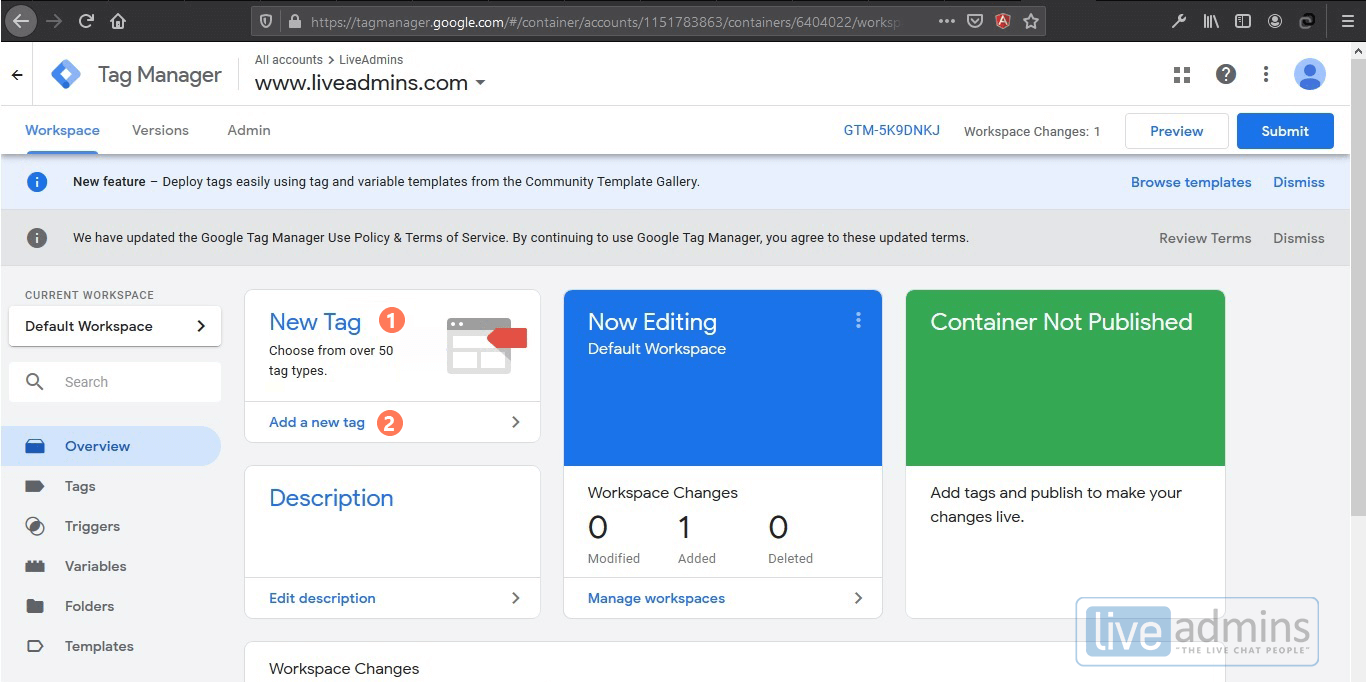Click into the sidebar Search field
This screenshot has width=1366, height=682.
115,382
